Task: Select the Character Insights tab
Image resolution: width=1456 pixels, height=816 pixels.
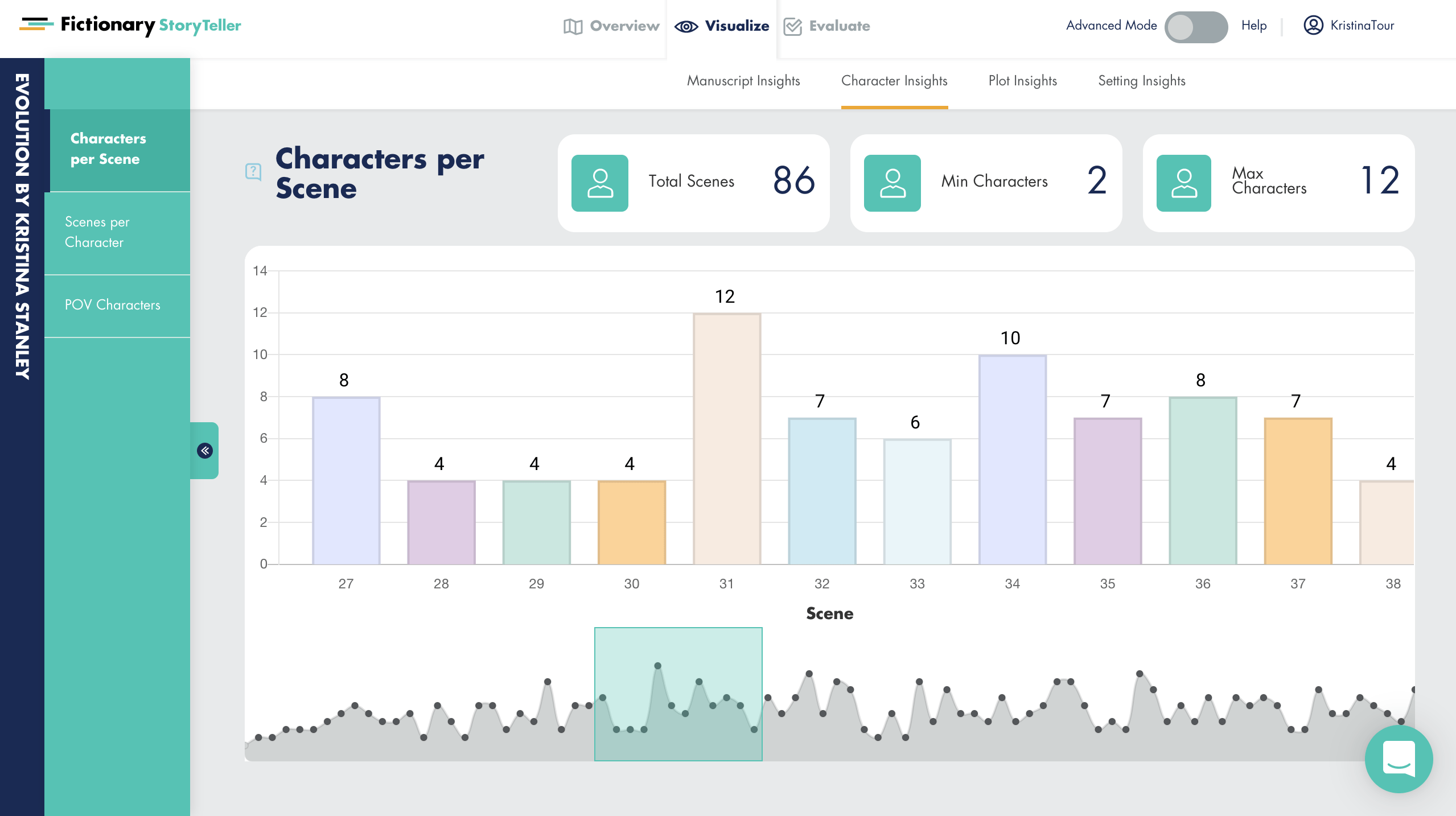Action: [x=893, y=80]
